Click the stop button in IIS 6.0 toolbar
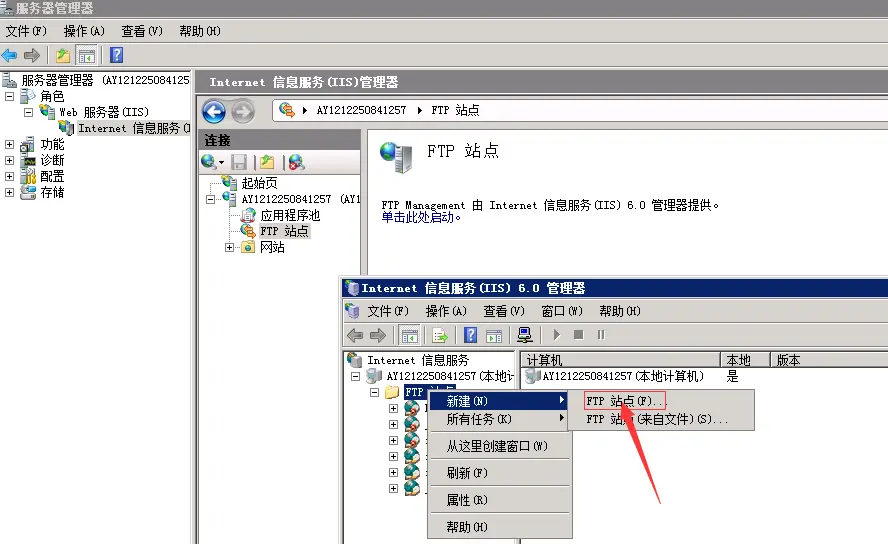 point(578,335)
